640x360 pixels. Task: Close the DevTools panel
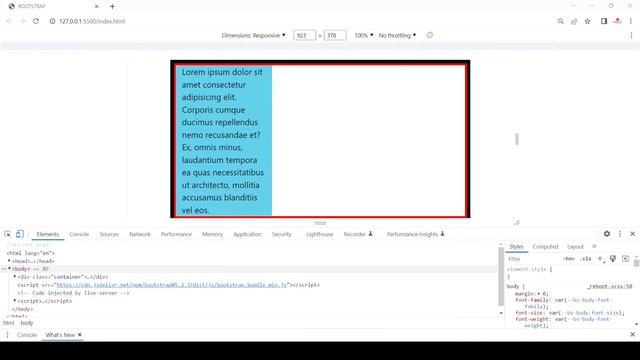point(633,234)
